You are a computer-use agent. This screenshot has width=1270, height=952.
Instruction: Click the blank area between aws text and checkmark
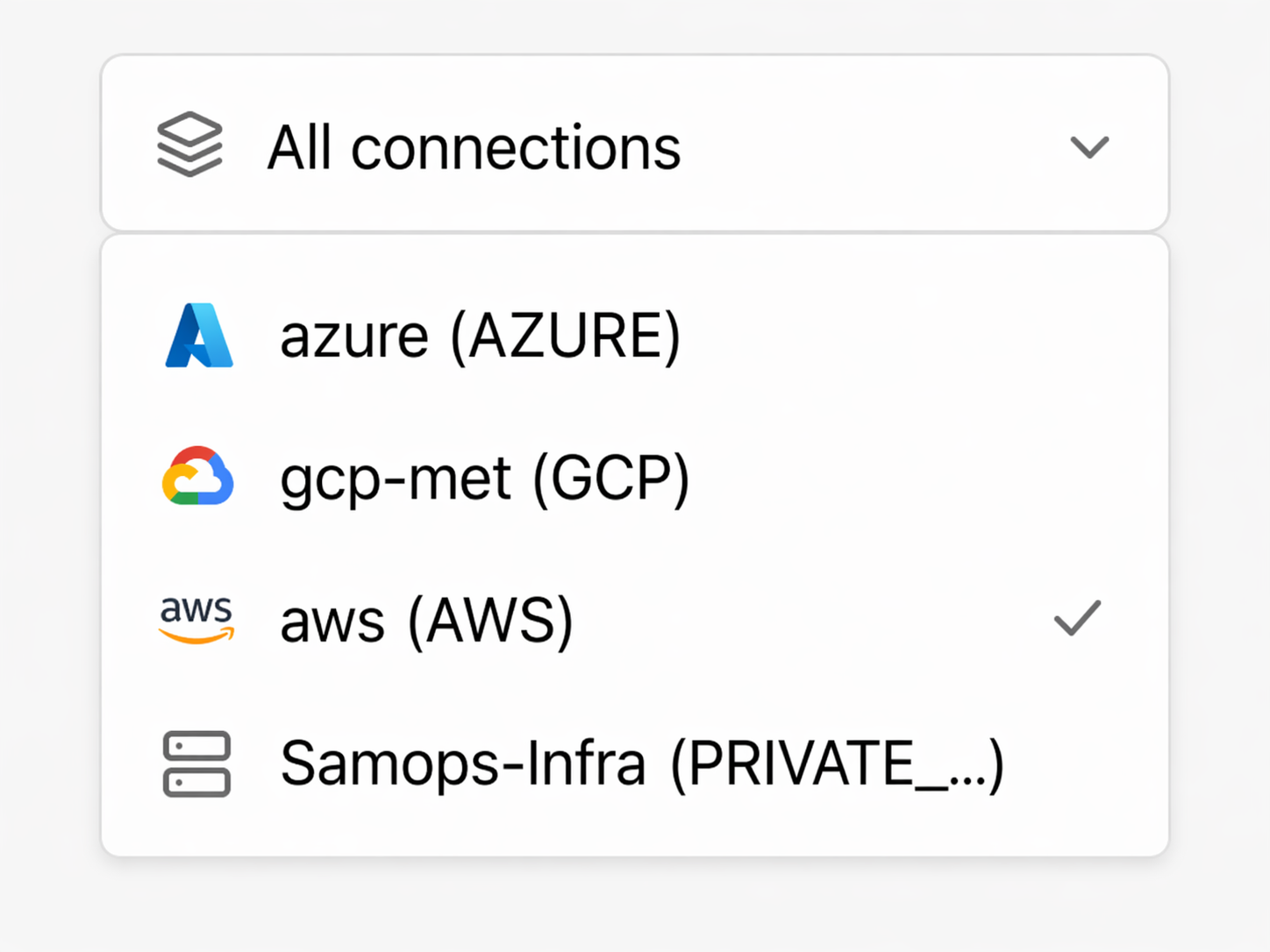point(807,622)
